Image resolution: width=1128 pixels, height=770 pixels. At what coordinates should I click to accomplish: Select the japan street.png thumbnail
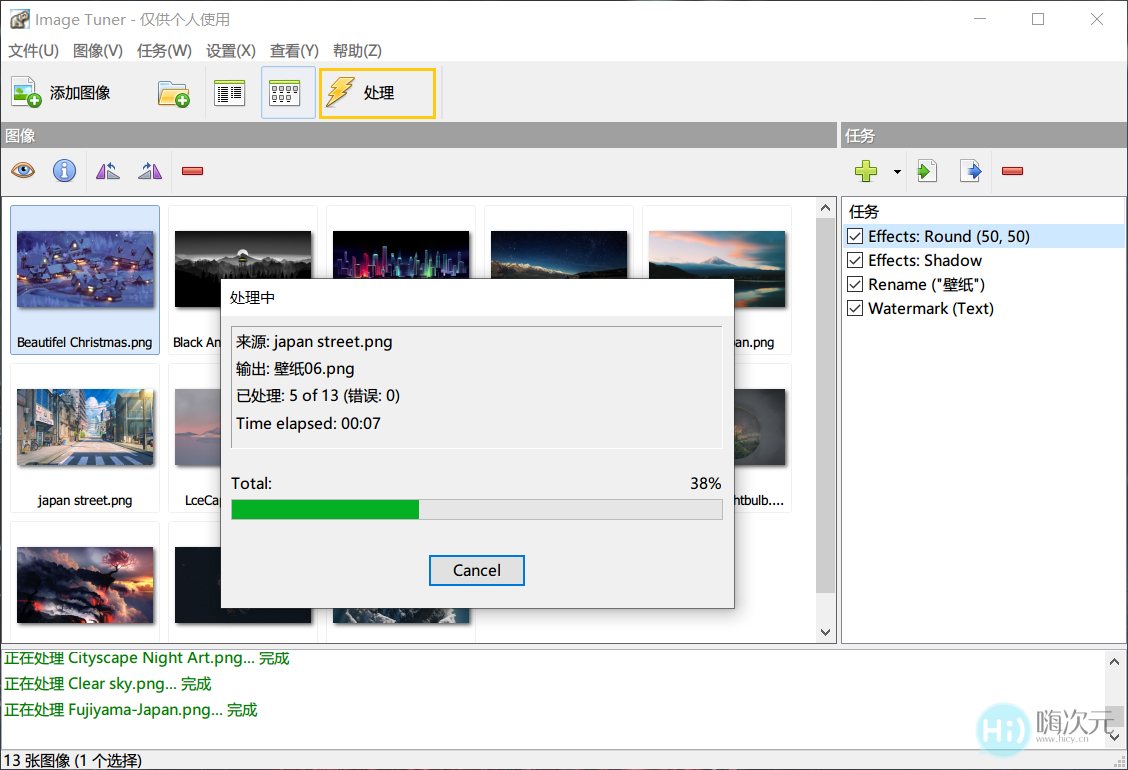85,427
